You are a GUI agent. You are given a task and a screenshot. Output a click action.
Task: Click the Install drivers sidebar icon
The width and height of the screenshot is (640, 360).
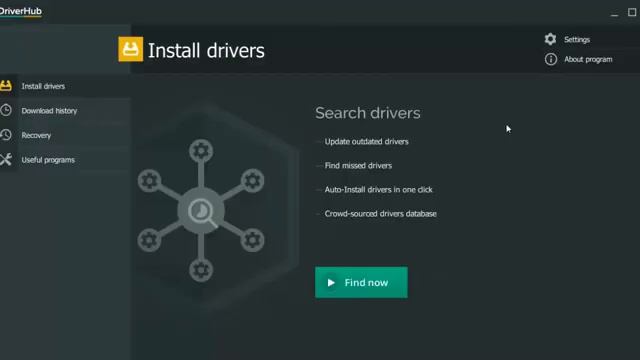click(6, 86)
